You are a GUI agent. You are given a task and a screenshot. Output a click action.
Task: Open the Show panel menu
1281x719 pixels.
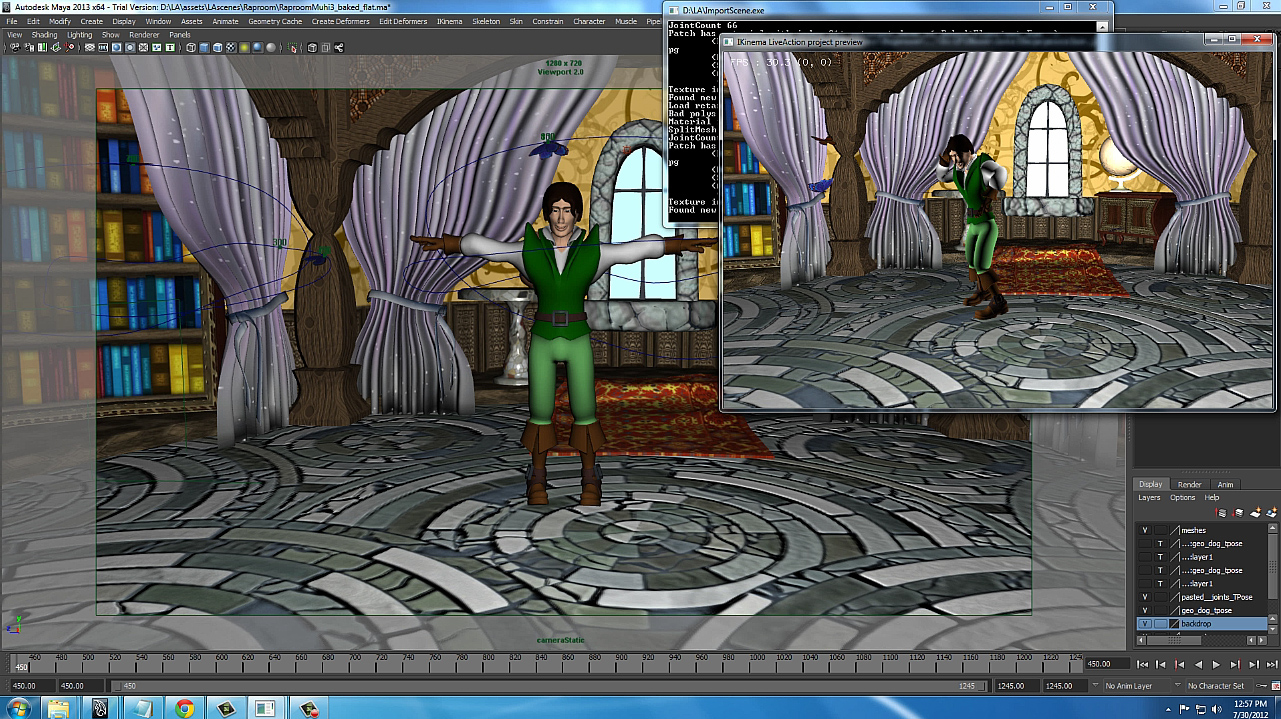111,35
